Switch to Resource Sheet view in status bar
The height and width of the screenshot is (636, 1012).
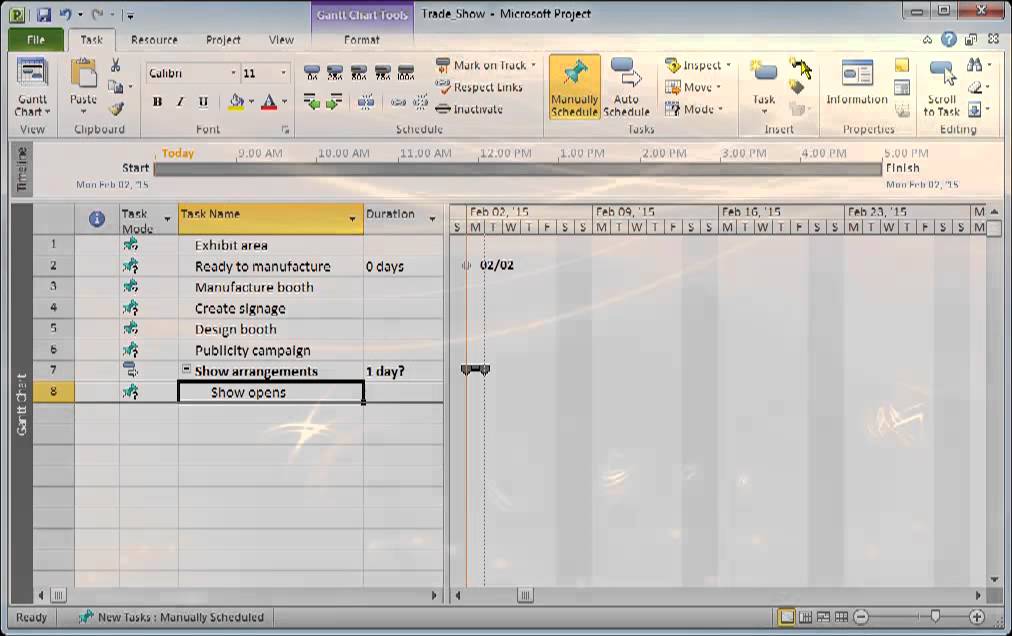click(841, 617)
